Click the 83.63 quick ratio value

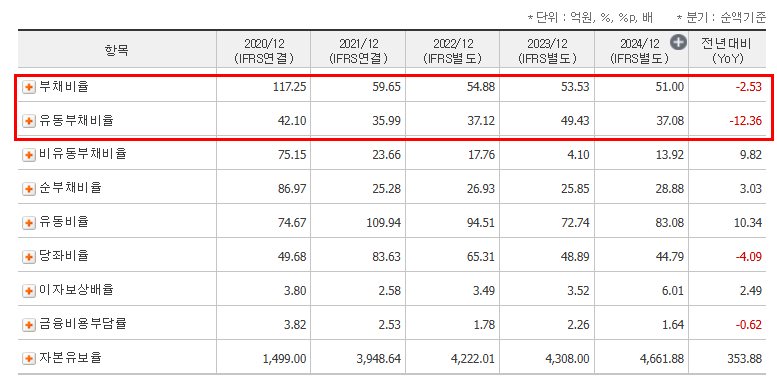point(388,257)
